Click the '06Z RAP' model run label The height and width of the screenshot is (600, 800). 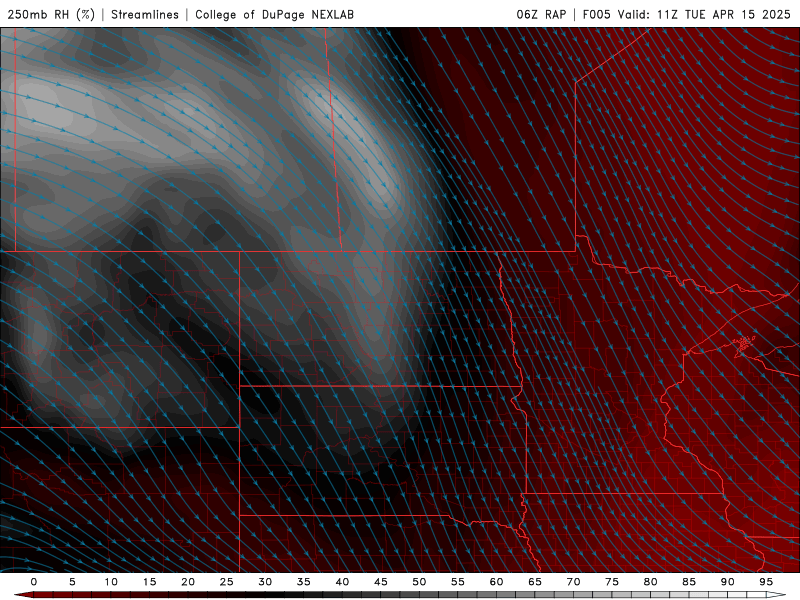[x=541, y=14]
